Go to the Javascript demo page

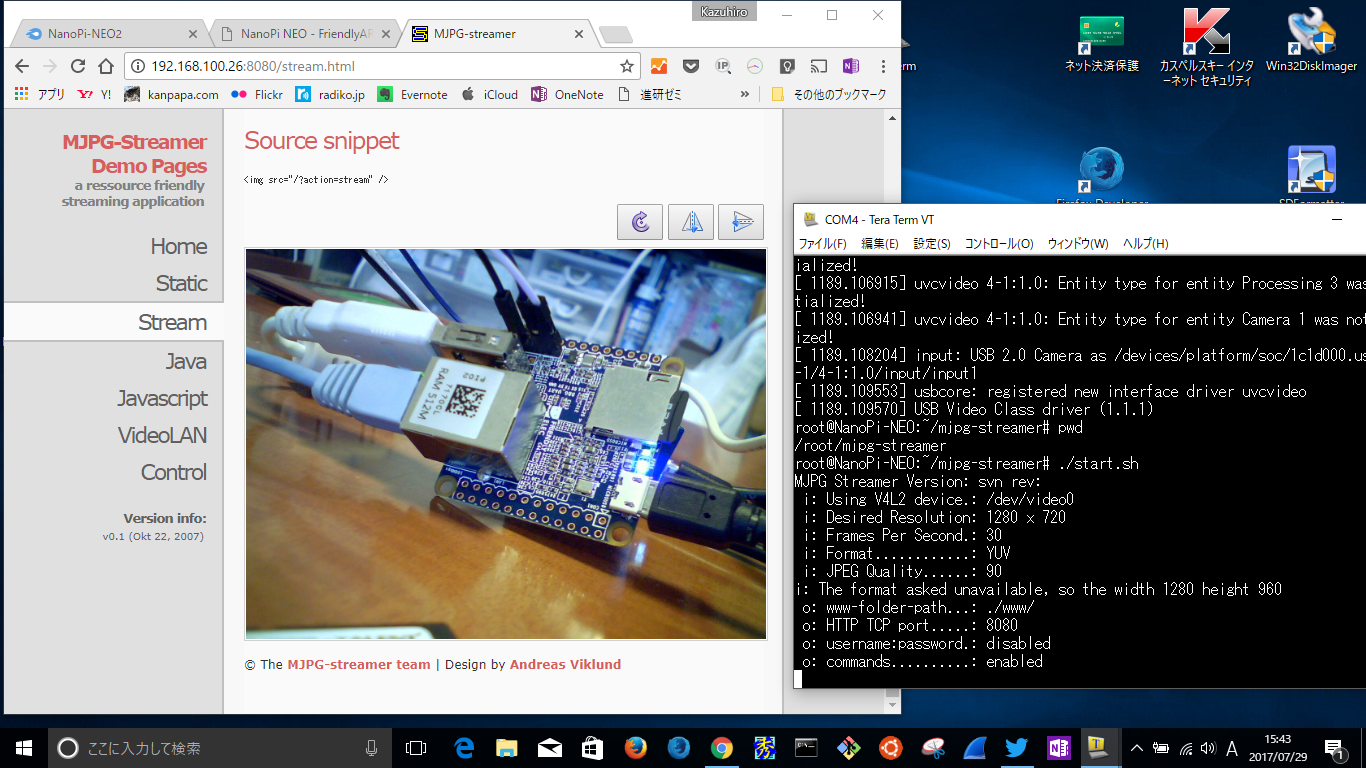(x=162, y=398)
